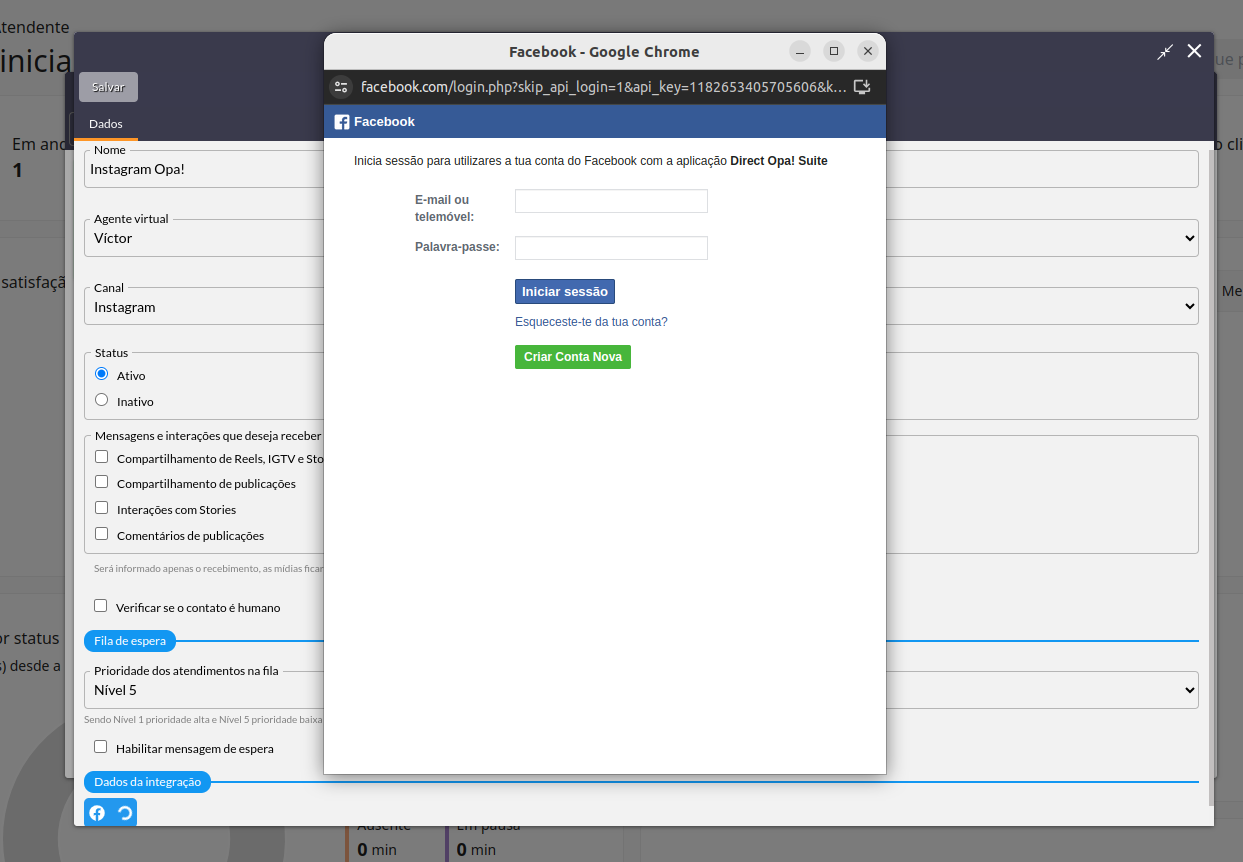Click the install app icon in Chrome's address bar
Screen dimensions: 1243x862
(862, 87)
